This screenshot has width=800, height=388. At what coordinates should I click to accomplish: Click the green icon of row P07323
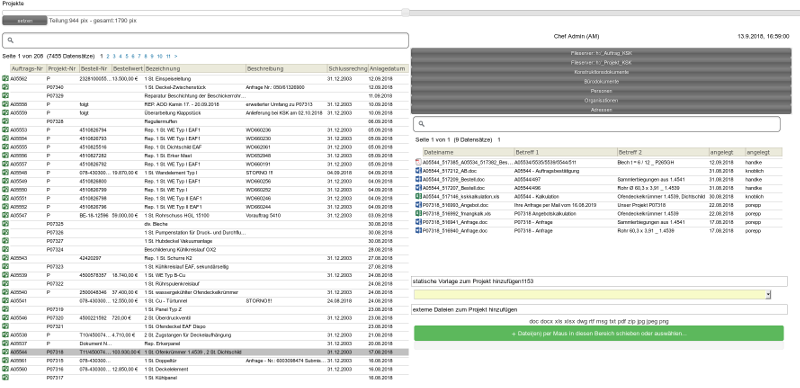pyautogui.click(x=6, y=266)
